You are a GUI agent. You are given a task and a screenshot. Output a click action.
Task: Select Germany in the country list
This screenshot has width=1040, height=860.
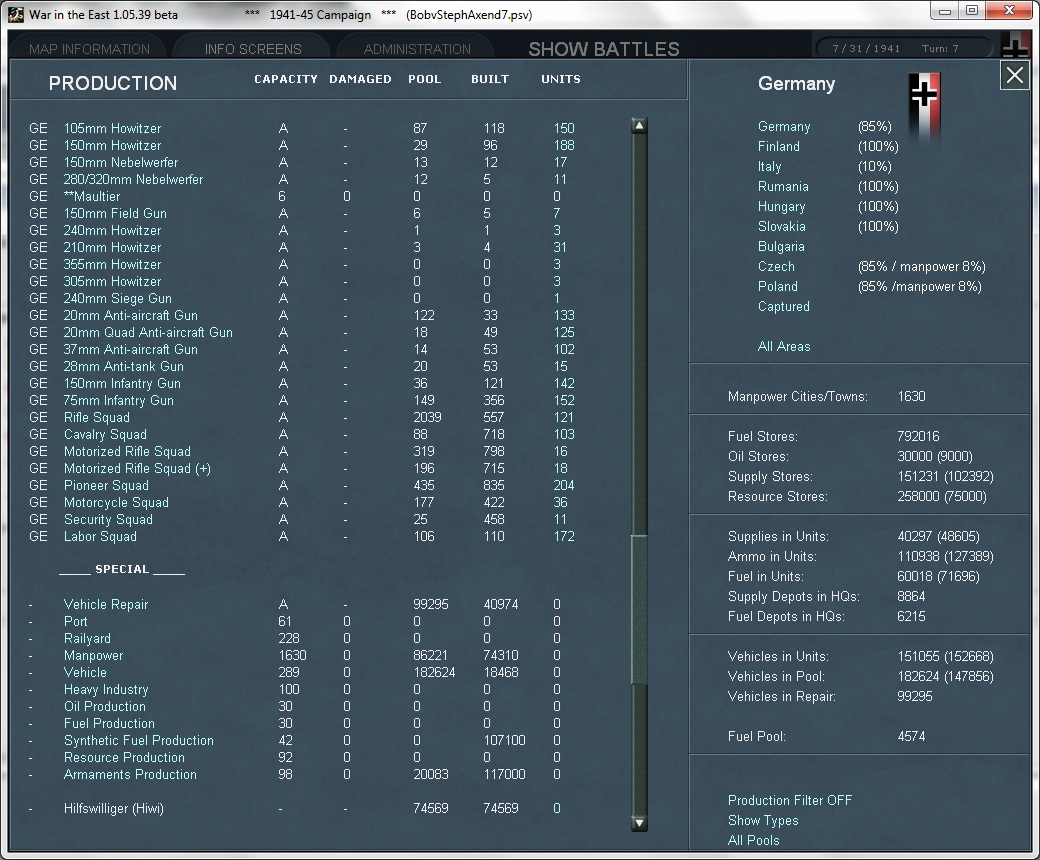click(x=784, y=127)
